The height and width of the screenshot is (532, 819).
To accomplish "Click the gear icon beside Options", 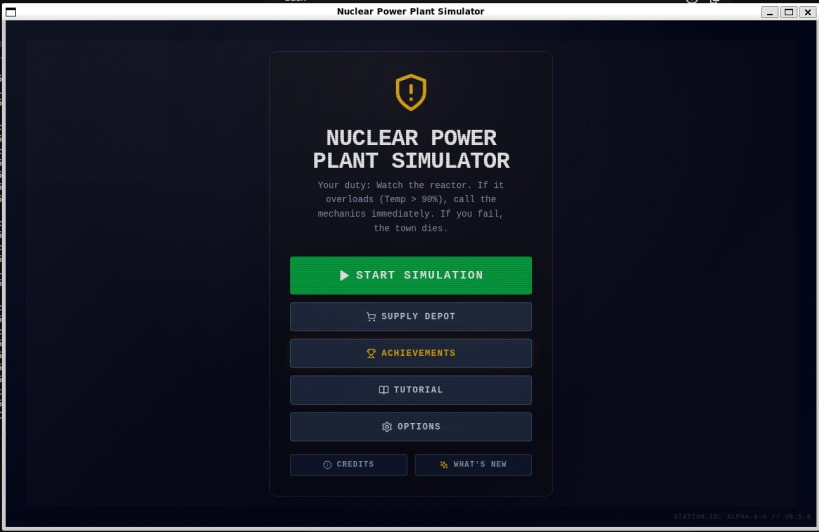I will click(x=387, y=427).
